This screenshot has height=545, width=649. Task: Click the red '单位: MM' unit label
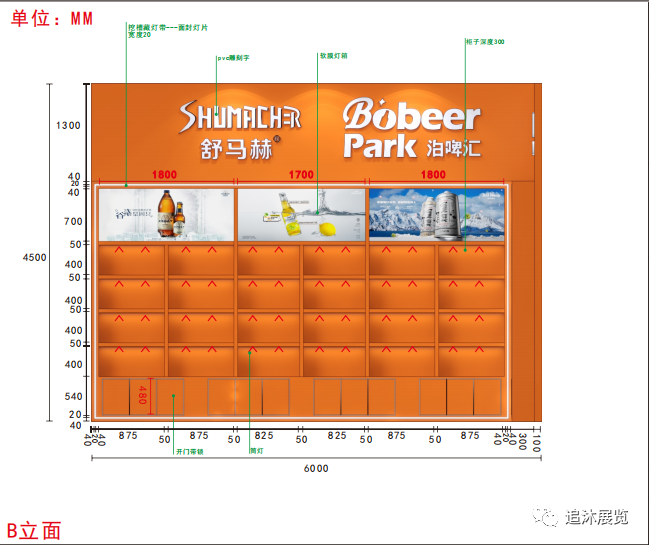point(51,19)
